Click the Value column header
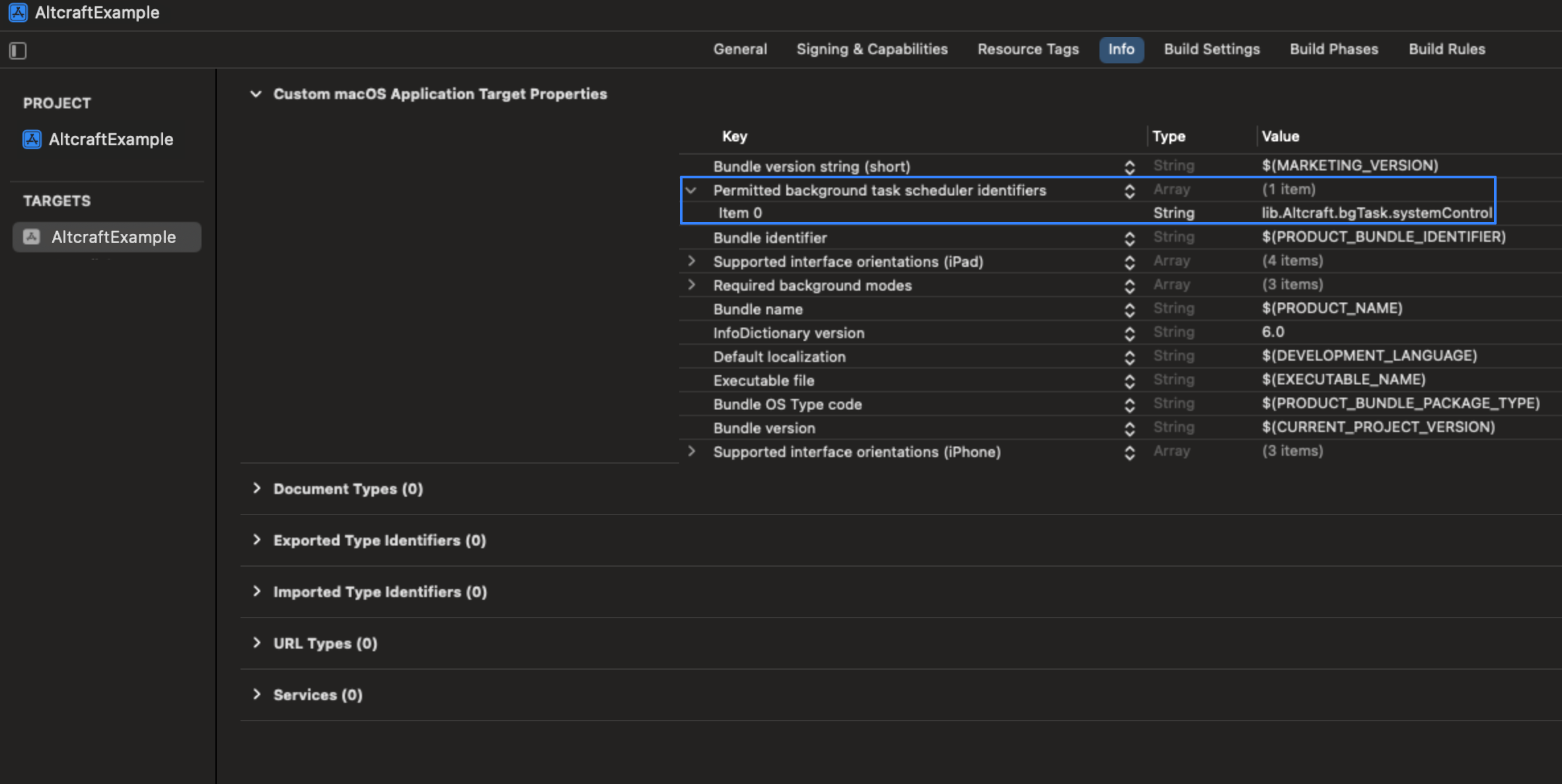 pos(1280,137)
